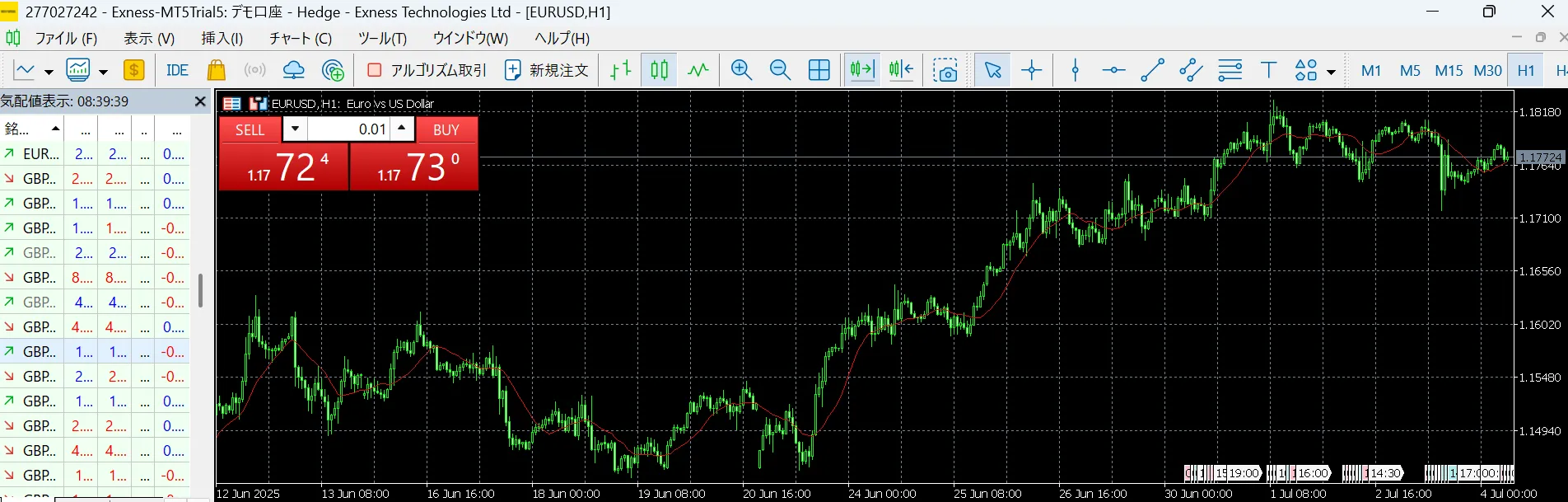This screenshot has height=502, width=1568.
Task: Open the チャート (C) menu
Action: click(x=301, y=38)
